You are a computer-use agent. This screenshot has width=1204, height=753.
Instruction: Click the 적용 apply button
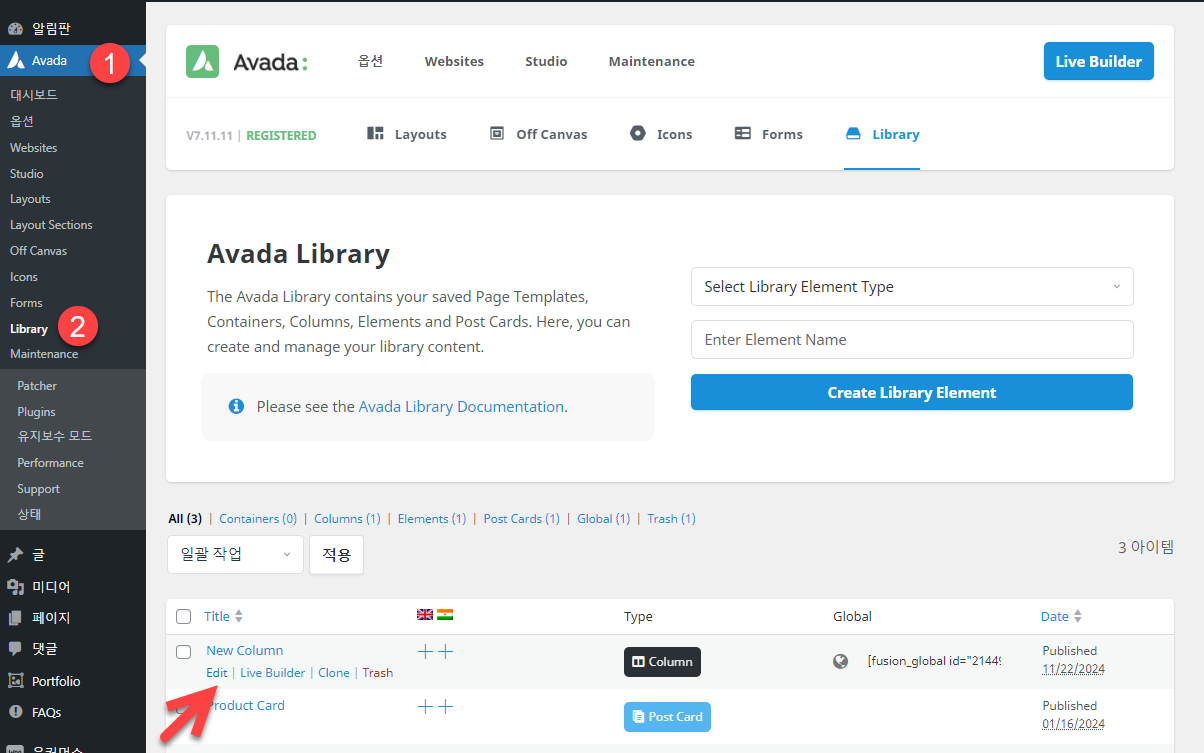coord(336,554)
